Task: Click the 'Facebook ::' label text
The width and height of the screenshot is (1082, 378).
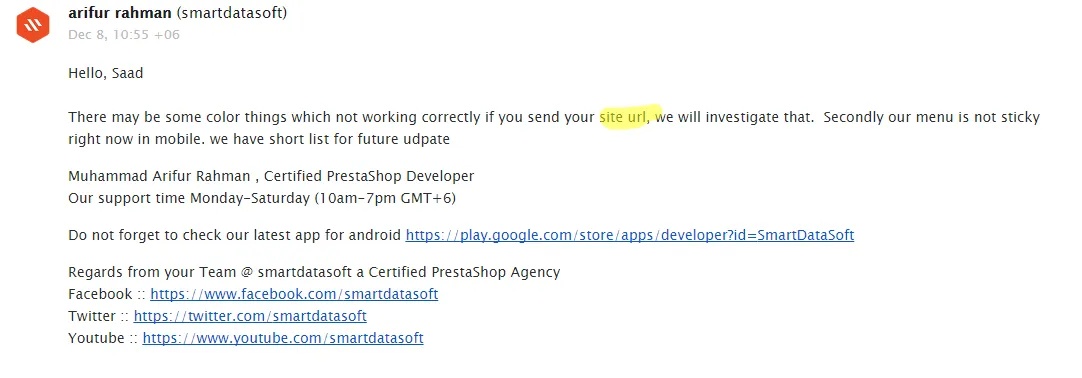Action: [x=107, y=294]
